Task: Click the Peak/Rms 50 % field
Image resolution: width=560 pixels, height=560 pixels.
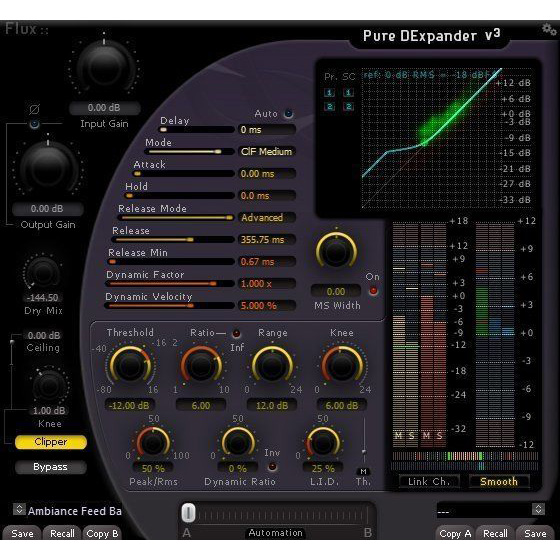Action: pyautogui.click(x=153, y=468)
